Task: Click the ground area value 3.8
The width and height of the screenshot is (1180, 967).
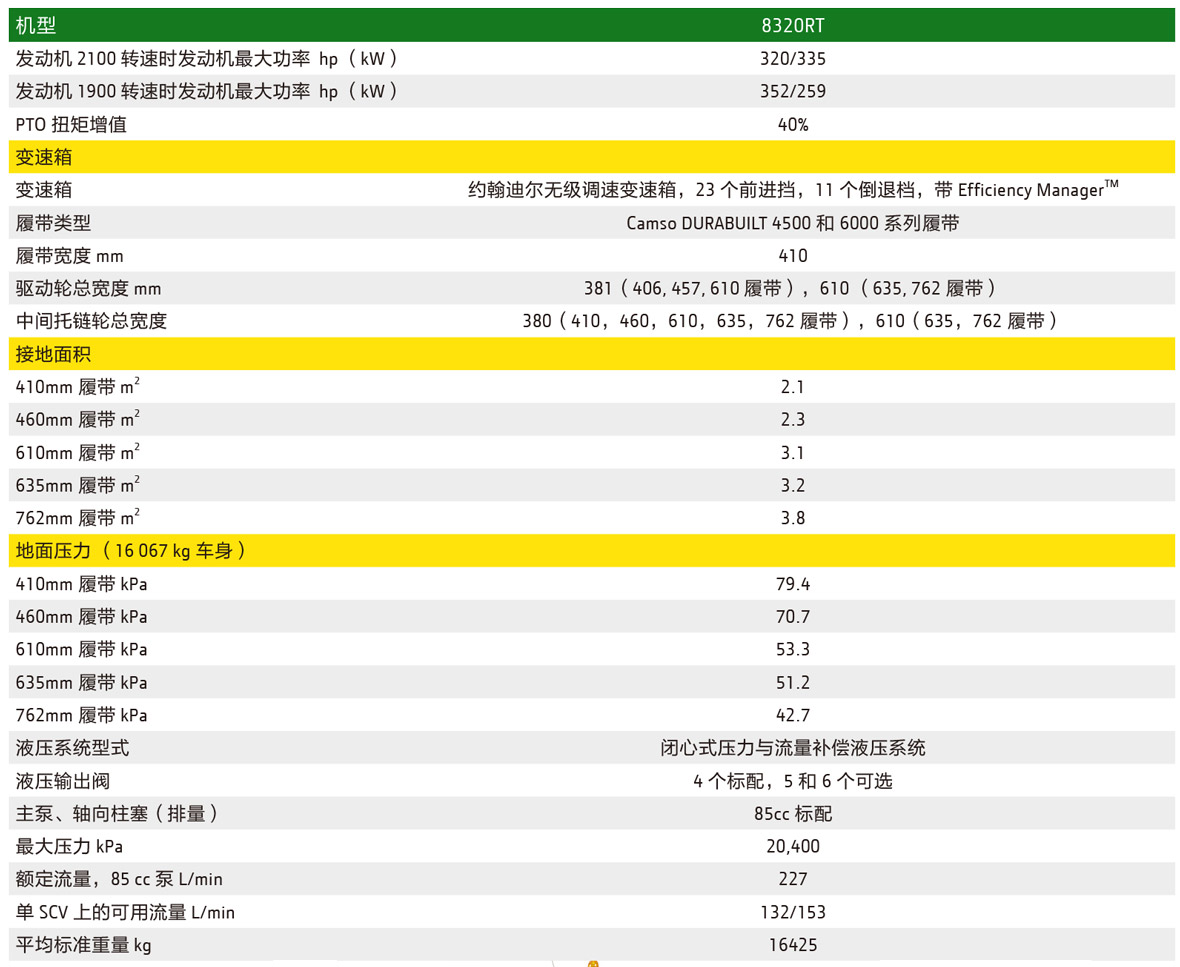Action: point(792,518)
